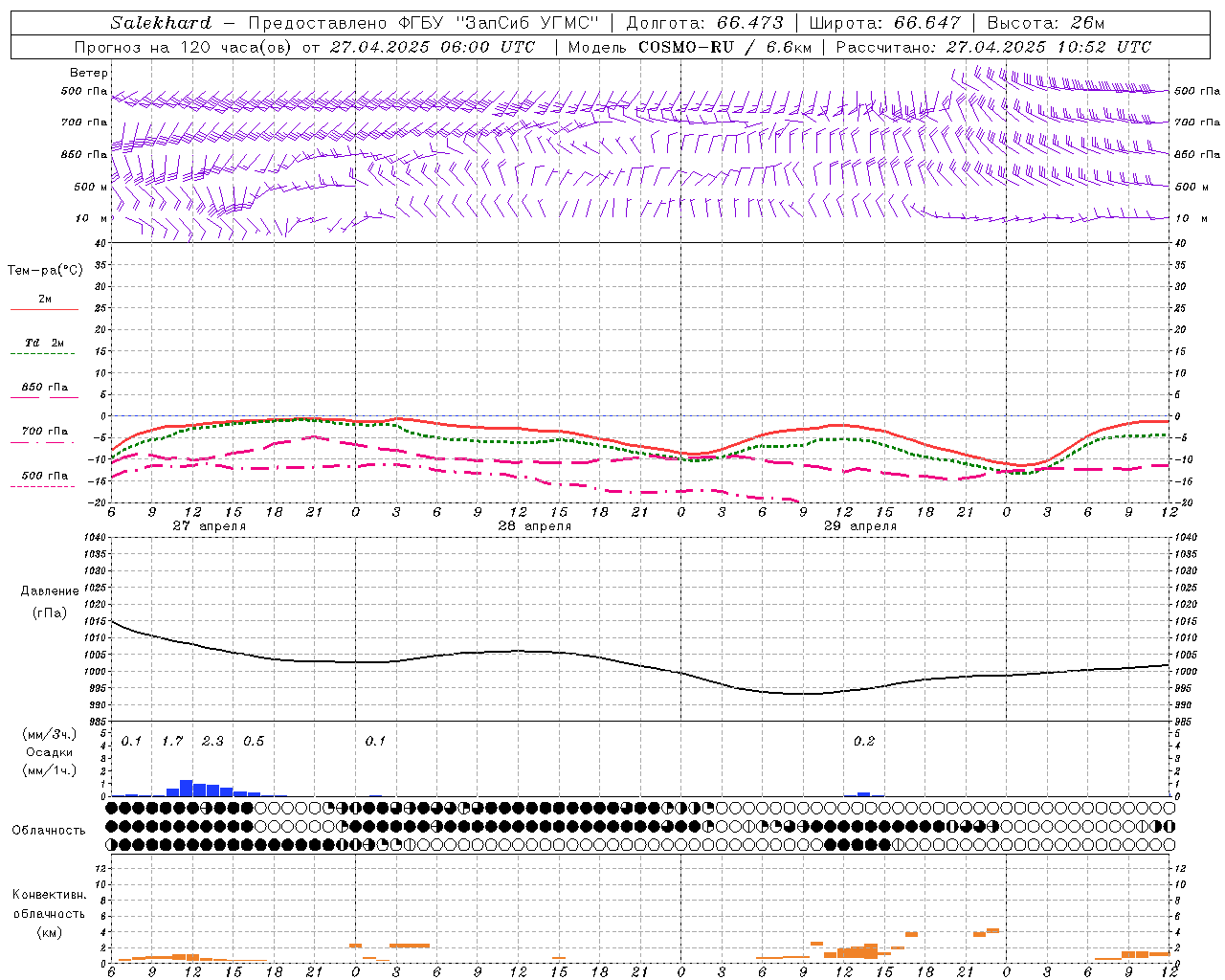Click the 'Осадки' precipitation label
The image size is (1225, 980).
point(50,752)
